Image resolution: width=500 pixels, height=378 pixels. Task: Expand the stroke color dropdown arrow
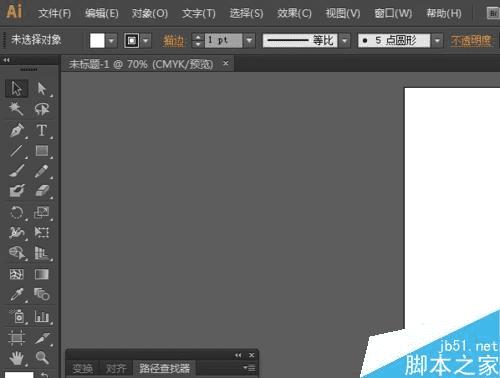[x=146, y=41]
